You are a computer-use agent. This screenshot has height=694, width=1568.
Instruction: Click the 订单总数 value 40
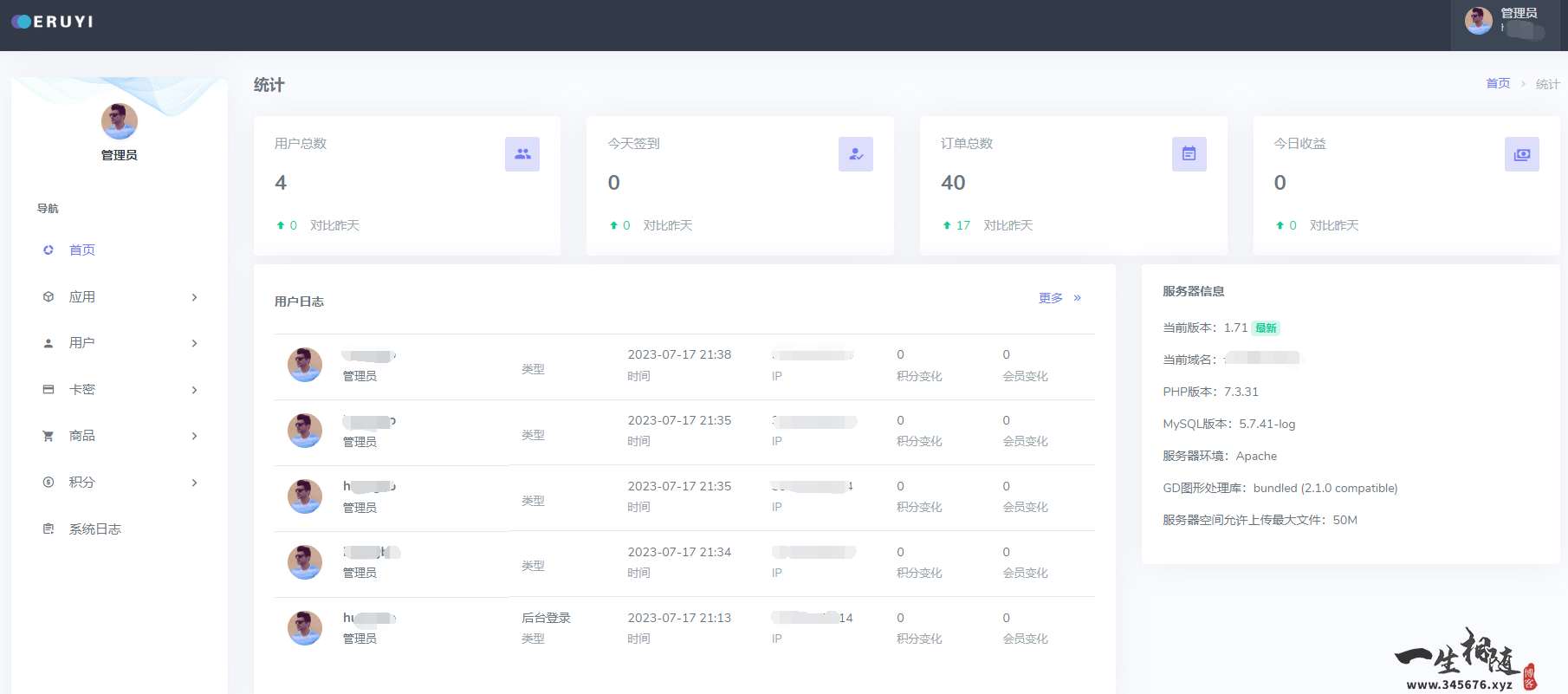coord(953,183)
